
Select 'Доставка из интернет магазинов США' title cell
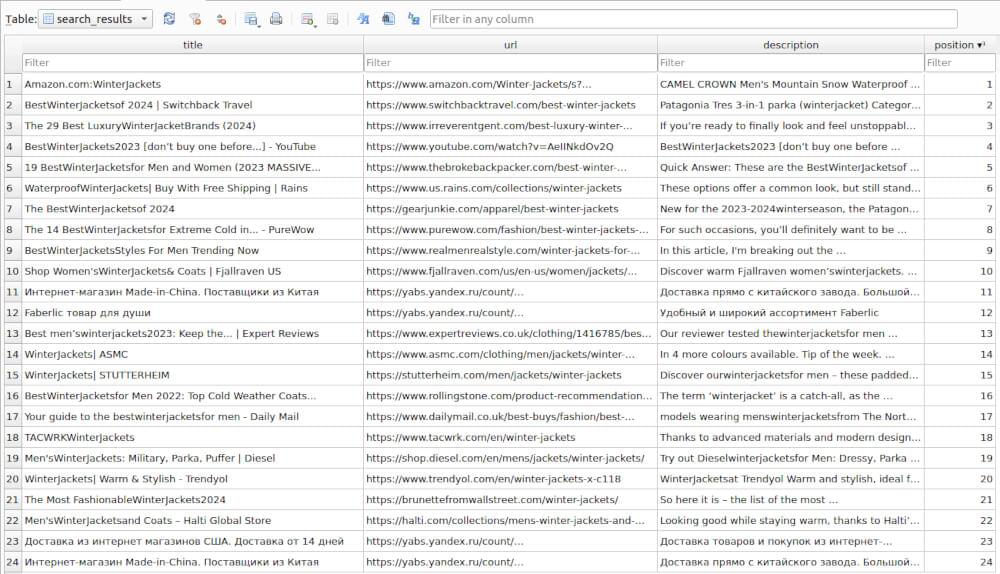coord(193,541)
